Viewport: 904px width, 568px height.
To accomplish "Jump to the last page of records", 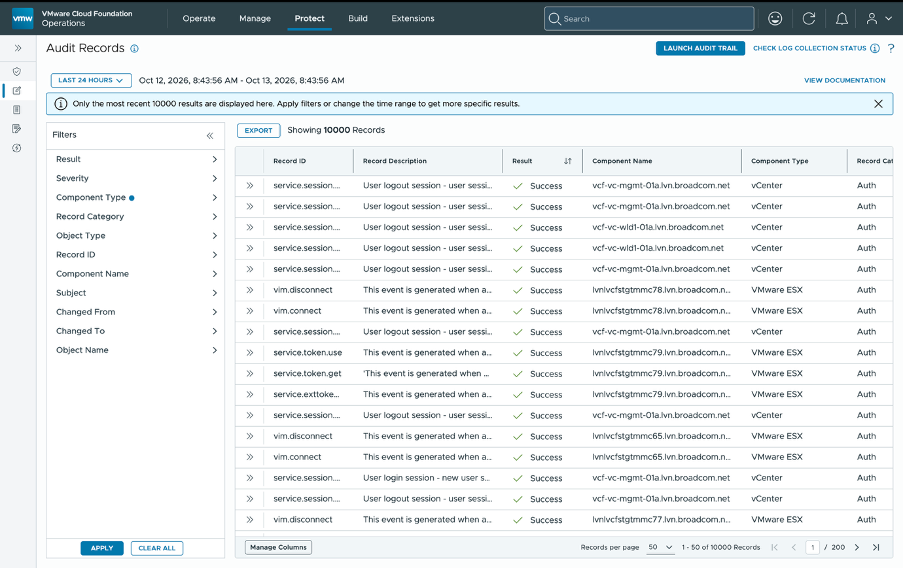I will point(876,547).
